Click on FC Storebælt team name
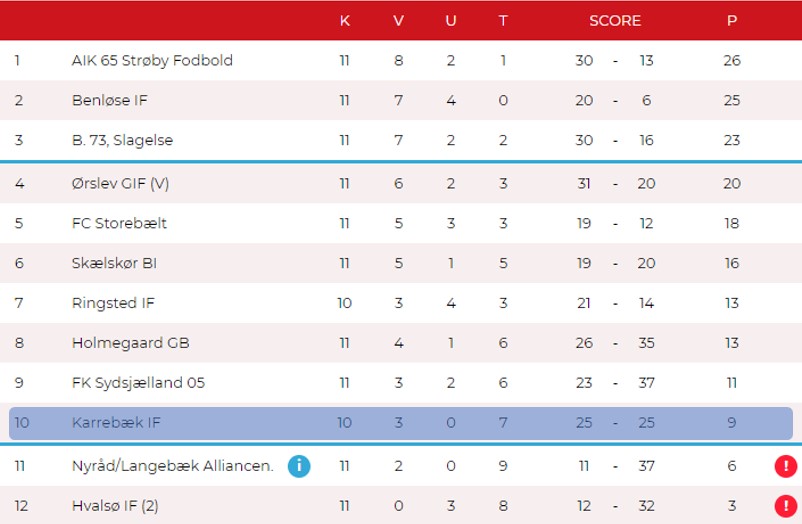This screenshot has width=802, height=524. pyautogui.click(x=117, y=223)
